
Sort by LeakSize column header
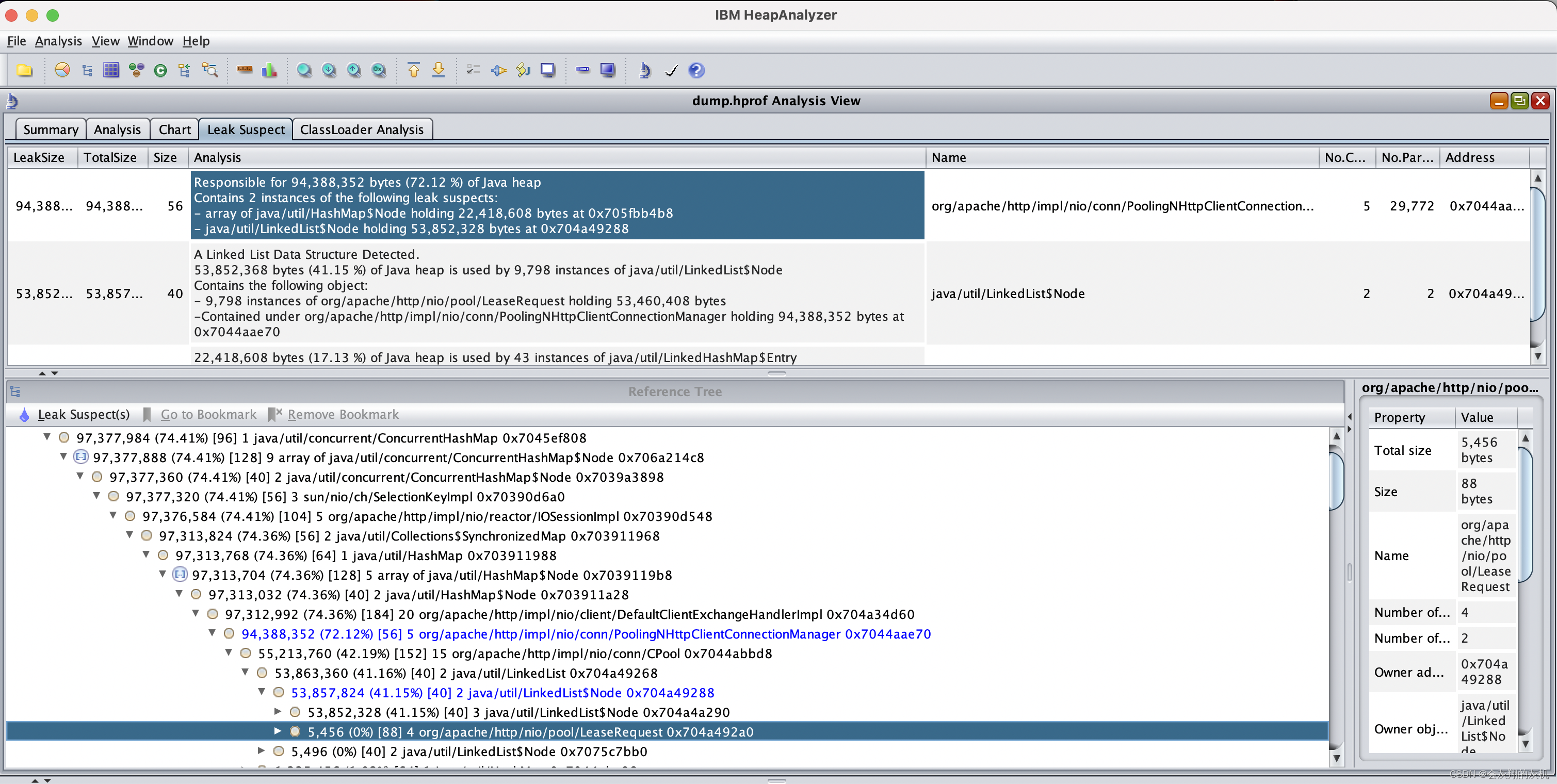click(42, 158)
